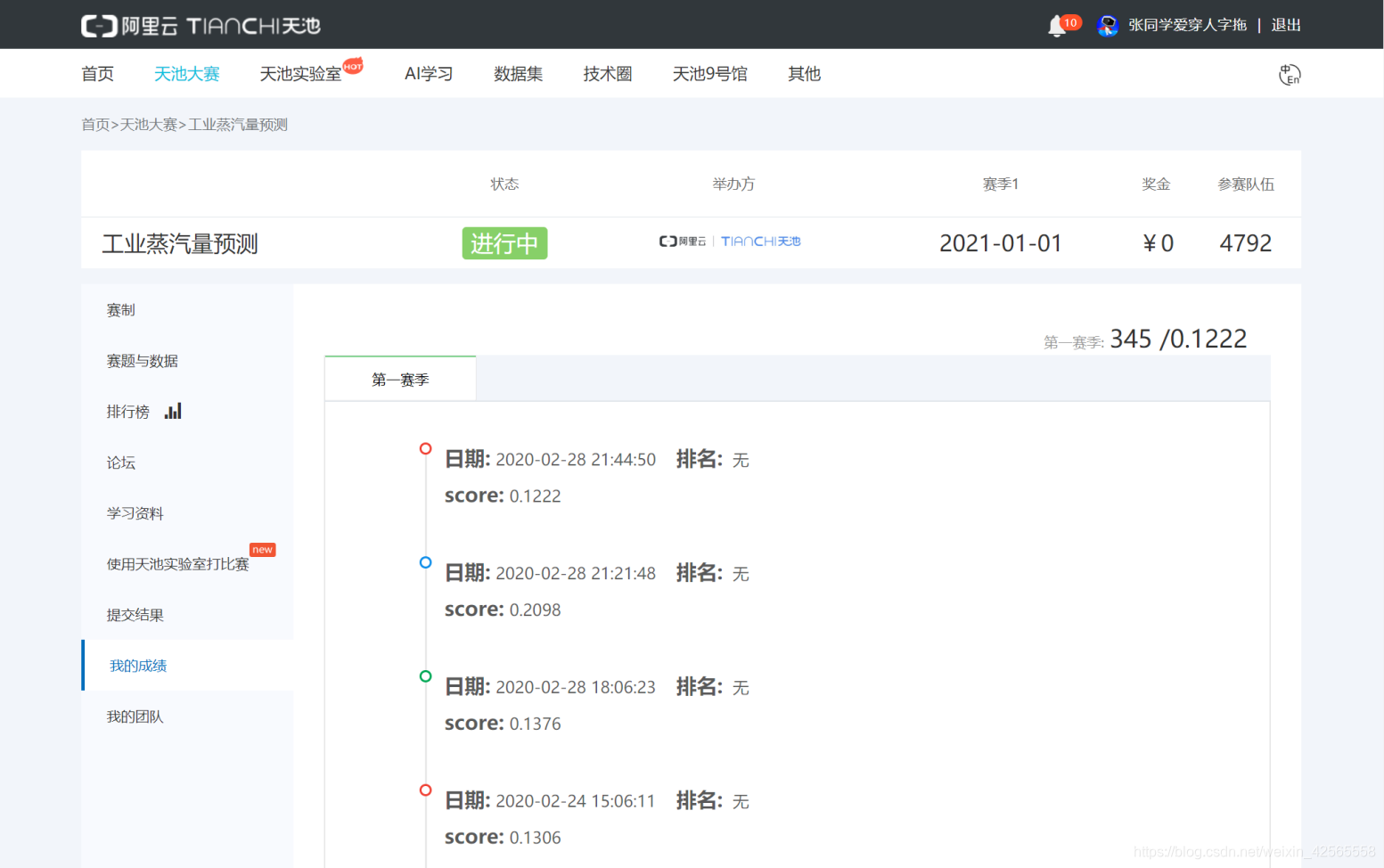This screenshot has width=1384, height=868.
Task: Click the green 进行中 status badge
Action: 504,242
